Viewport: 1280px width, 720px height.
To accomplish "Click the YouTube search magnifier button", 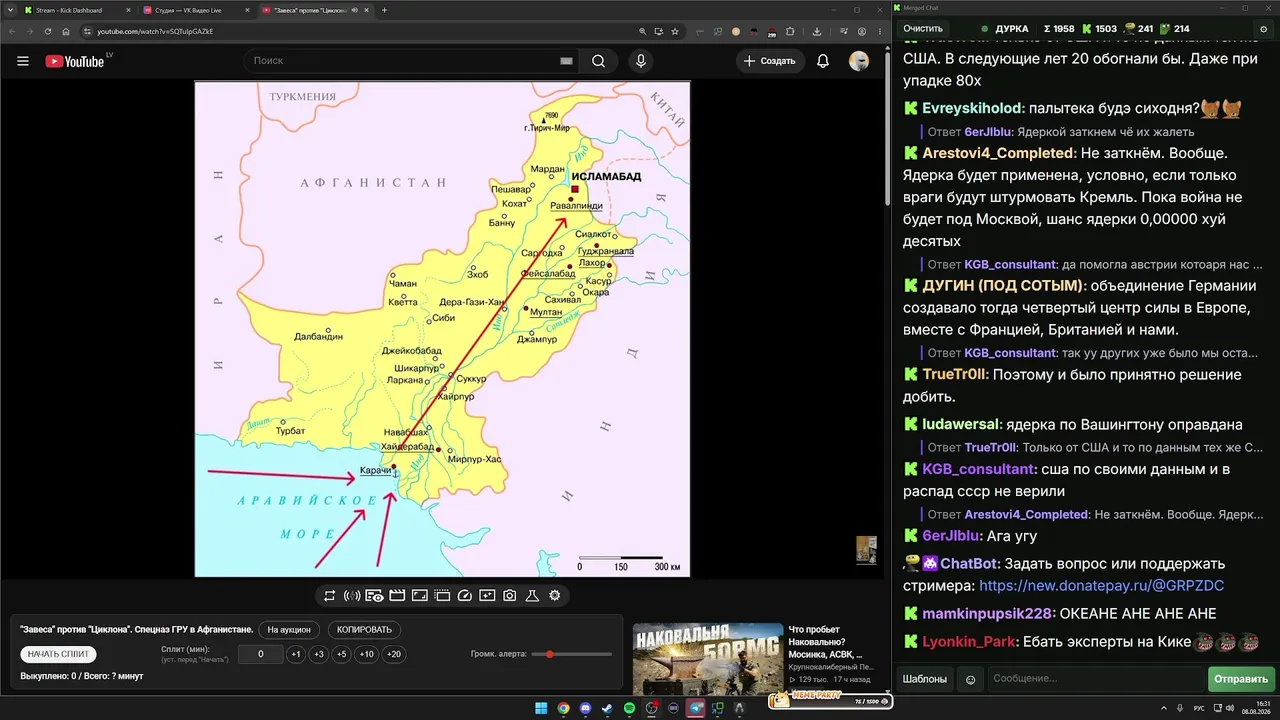I will click(598, 61).
